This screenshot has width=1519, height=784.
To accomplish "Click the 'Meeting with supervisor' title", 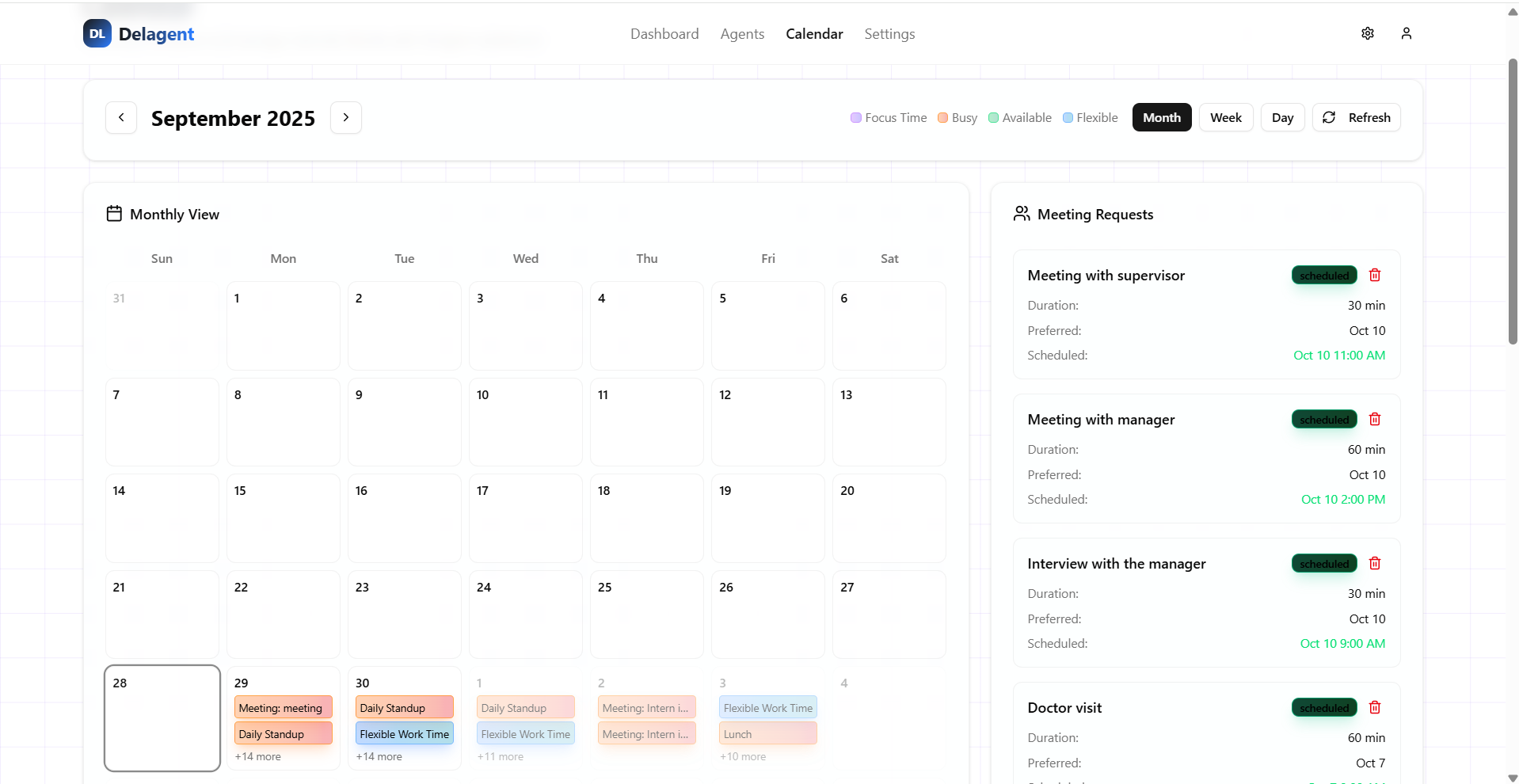I will pyautogui.click(x=1106, y=275).
